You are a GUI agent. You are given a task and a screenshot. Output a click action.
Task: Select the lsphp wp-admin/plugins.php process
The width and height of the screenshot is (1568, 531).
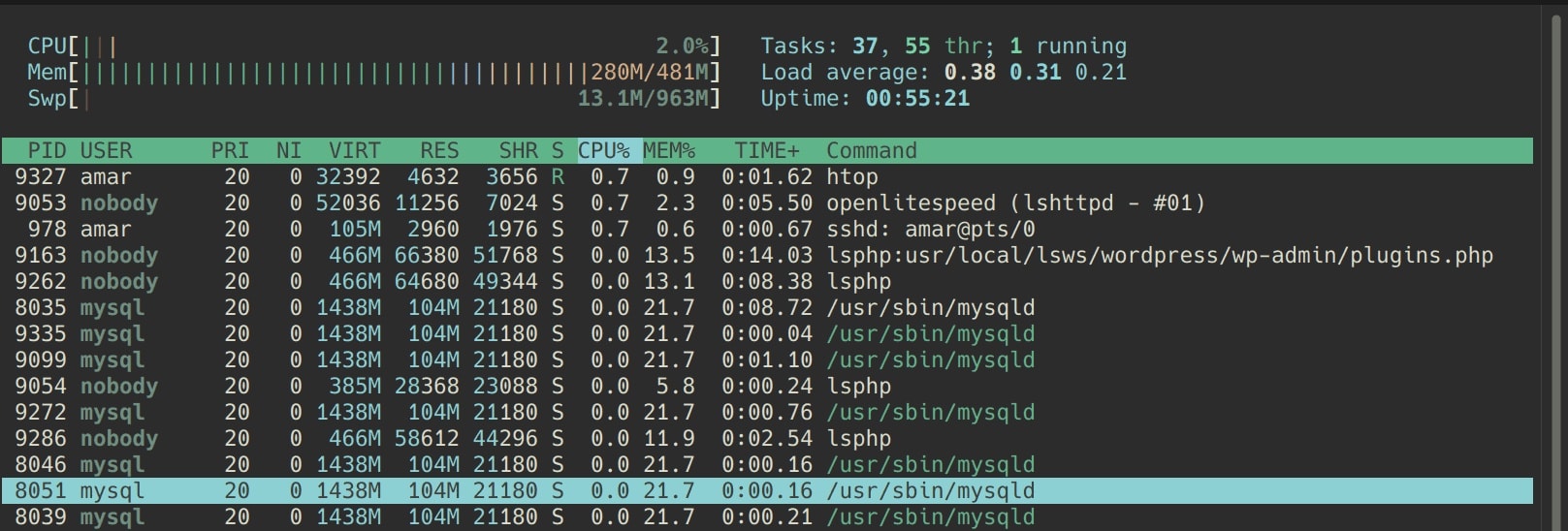767,256
